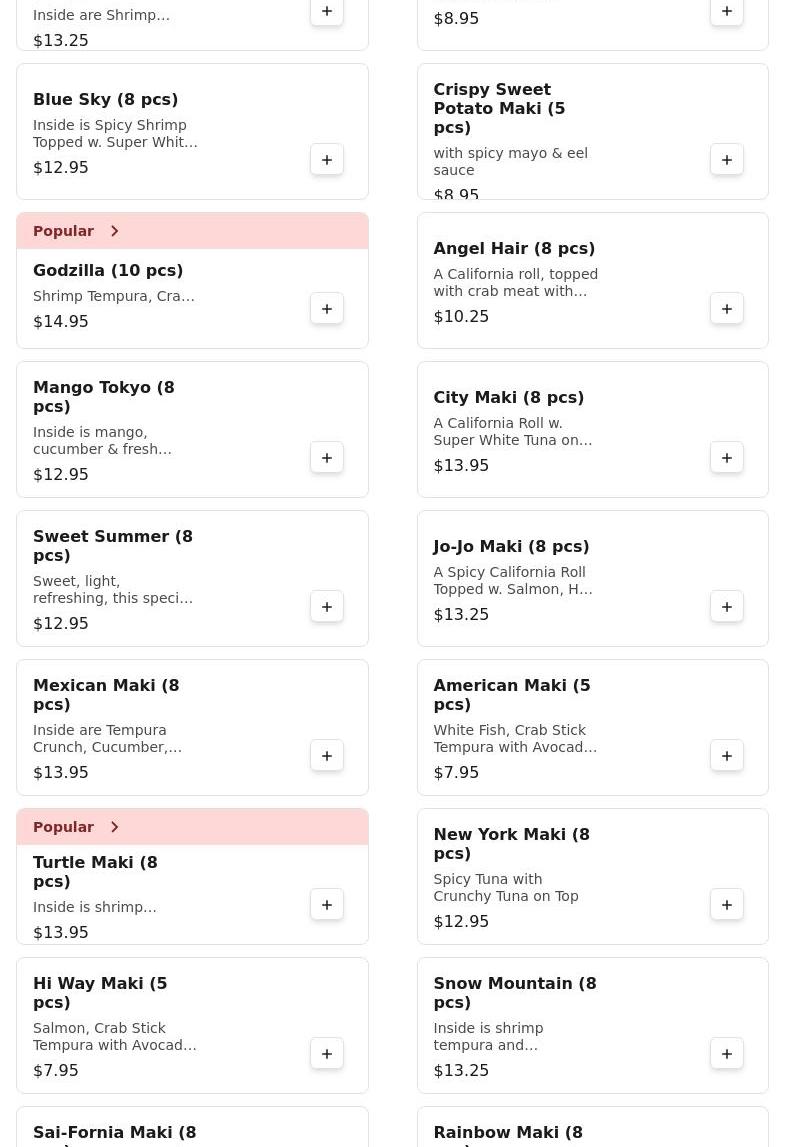Add Mexican Maki to cart
The height and width of the screenshot is (1147, 785).
click(x=327, y=756)
